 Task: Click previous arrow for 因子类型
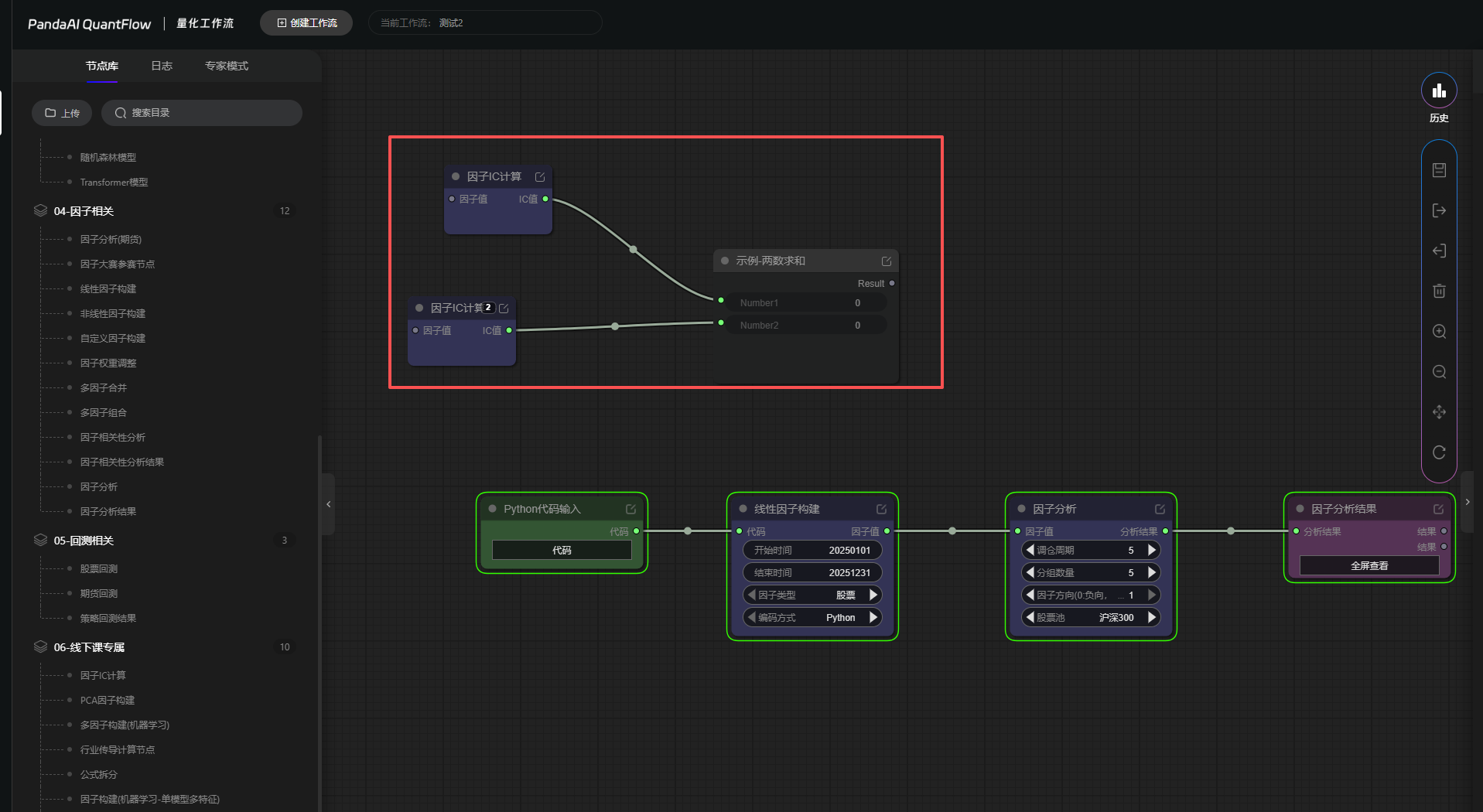(751, 595)
